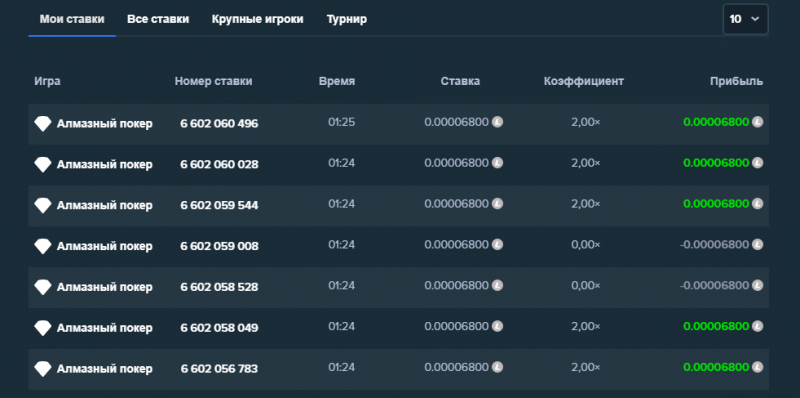800x398 pixels.
Task: Click profit coin icon in 6 602 060 496 row
Action: [x=758, y=122]
